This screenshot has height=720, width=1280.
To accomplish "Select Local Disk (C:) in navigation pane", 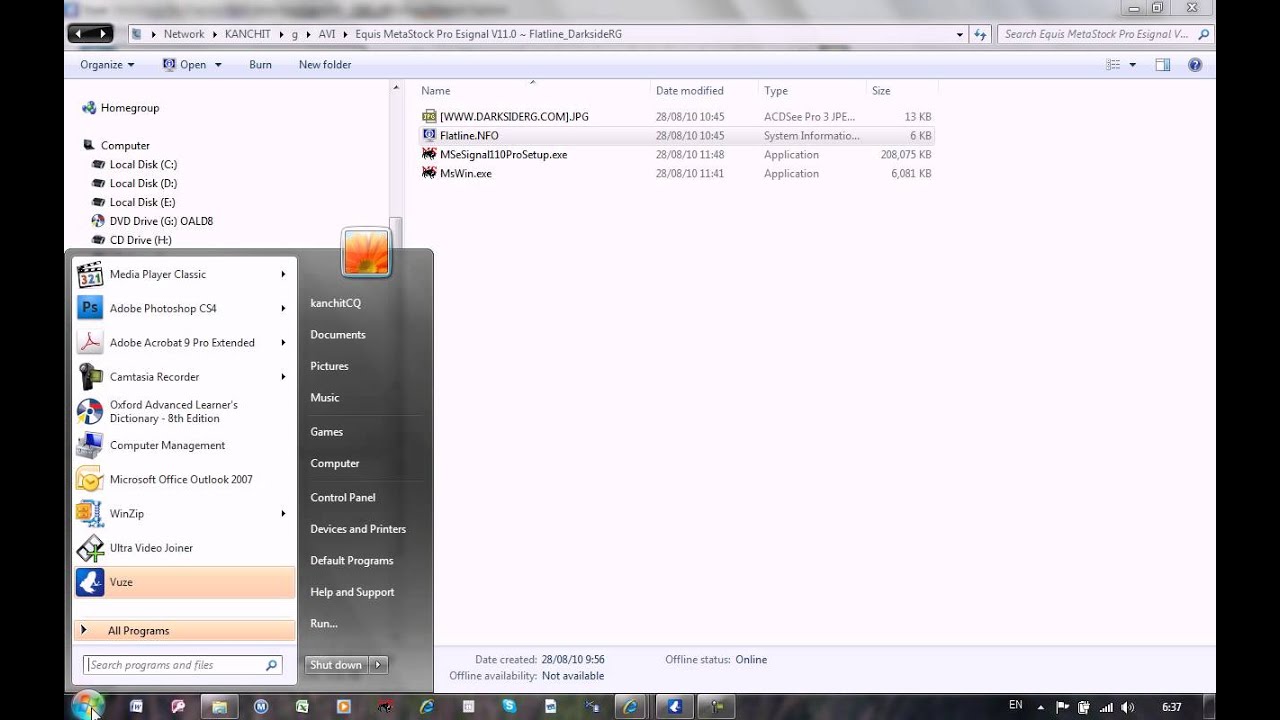I will pos(143,164).
